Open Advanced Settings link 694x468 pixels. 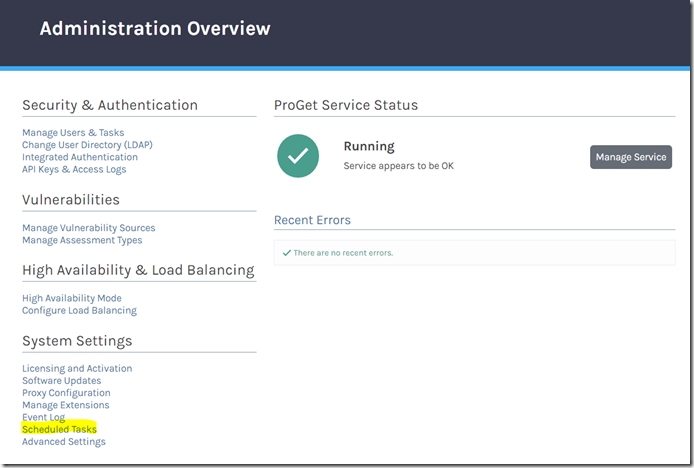(x=63, y=441)
